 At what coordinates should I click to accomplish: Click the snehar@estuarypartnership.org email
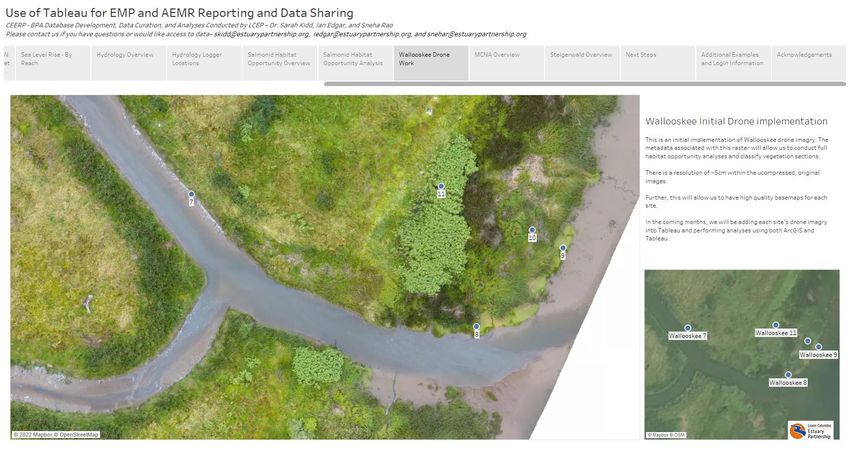coord(476,34)
